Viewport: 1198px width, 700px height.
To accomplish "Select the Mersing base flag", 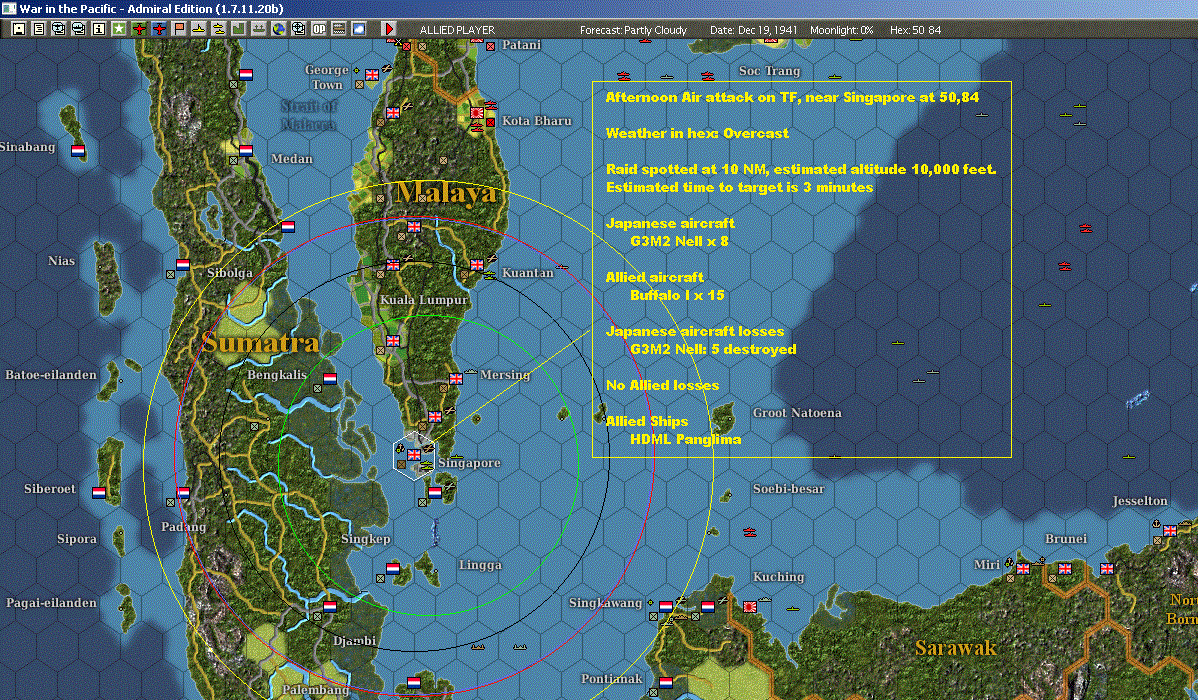I will tap(456, 378).
